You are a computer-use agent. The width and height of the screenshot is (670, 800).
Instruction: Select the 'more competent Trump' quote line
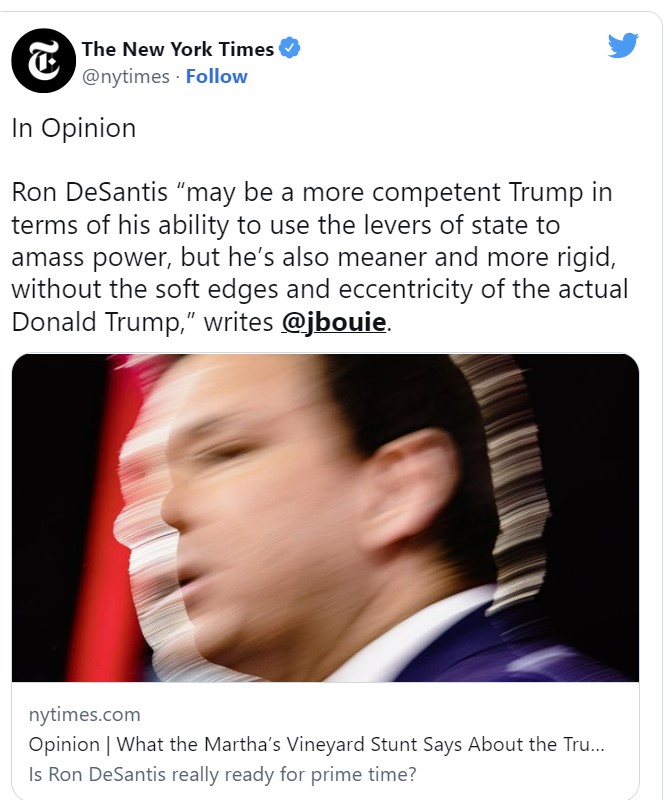click(x=312, y=193)
